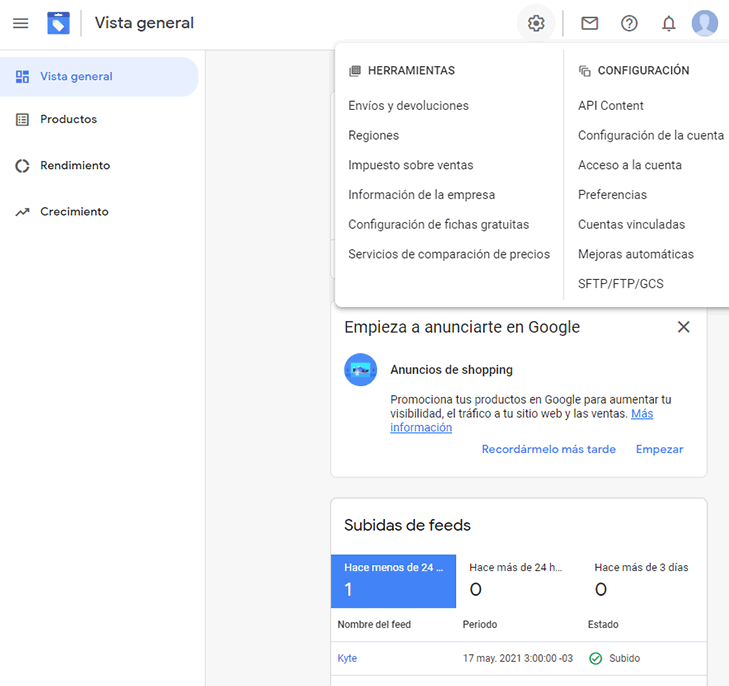Open the notifications bell icon
The height and width of the screenshot is (686, 729).
(x=669, y=23)
